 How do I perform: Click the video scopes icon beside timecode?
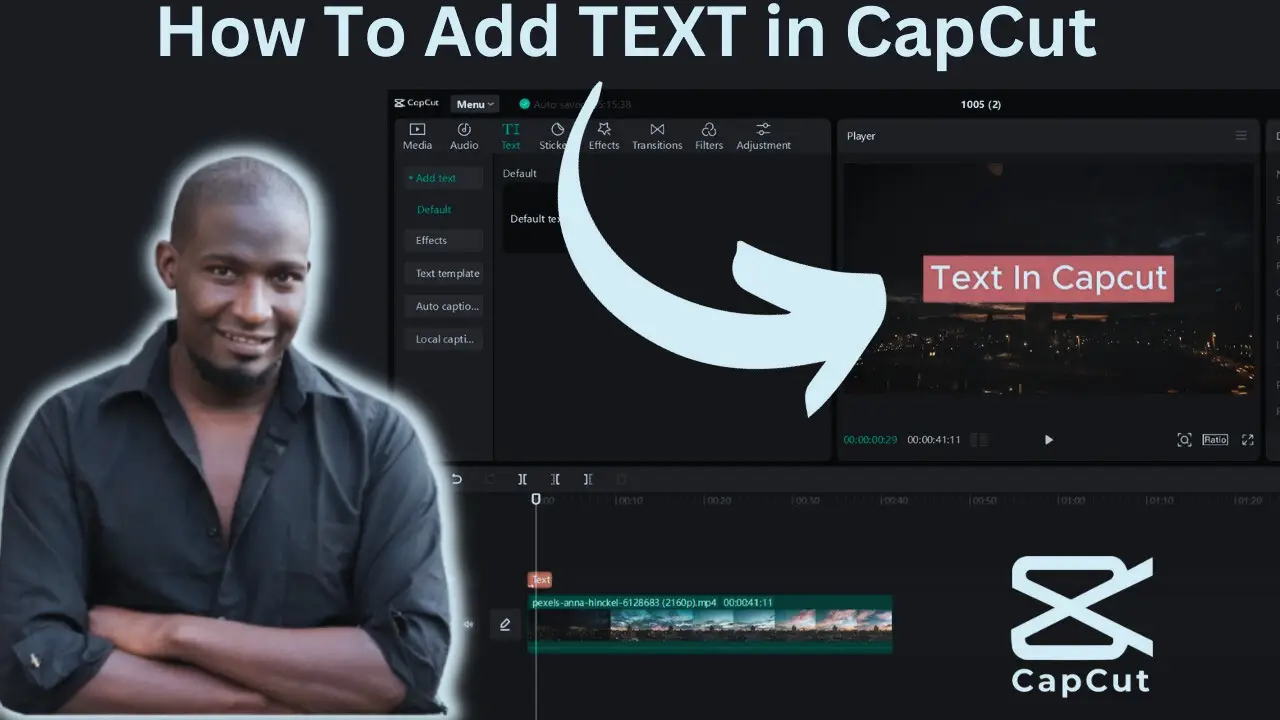[980, 440]
